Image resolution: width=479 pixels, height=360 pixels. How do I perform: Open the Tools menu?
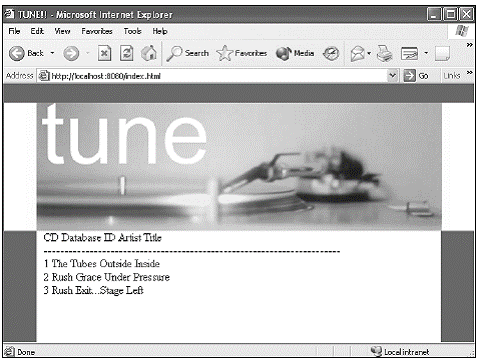132,31
